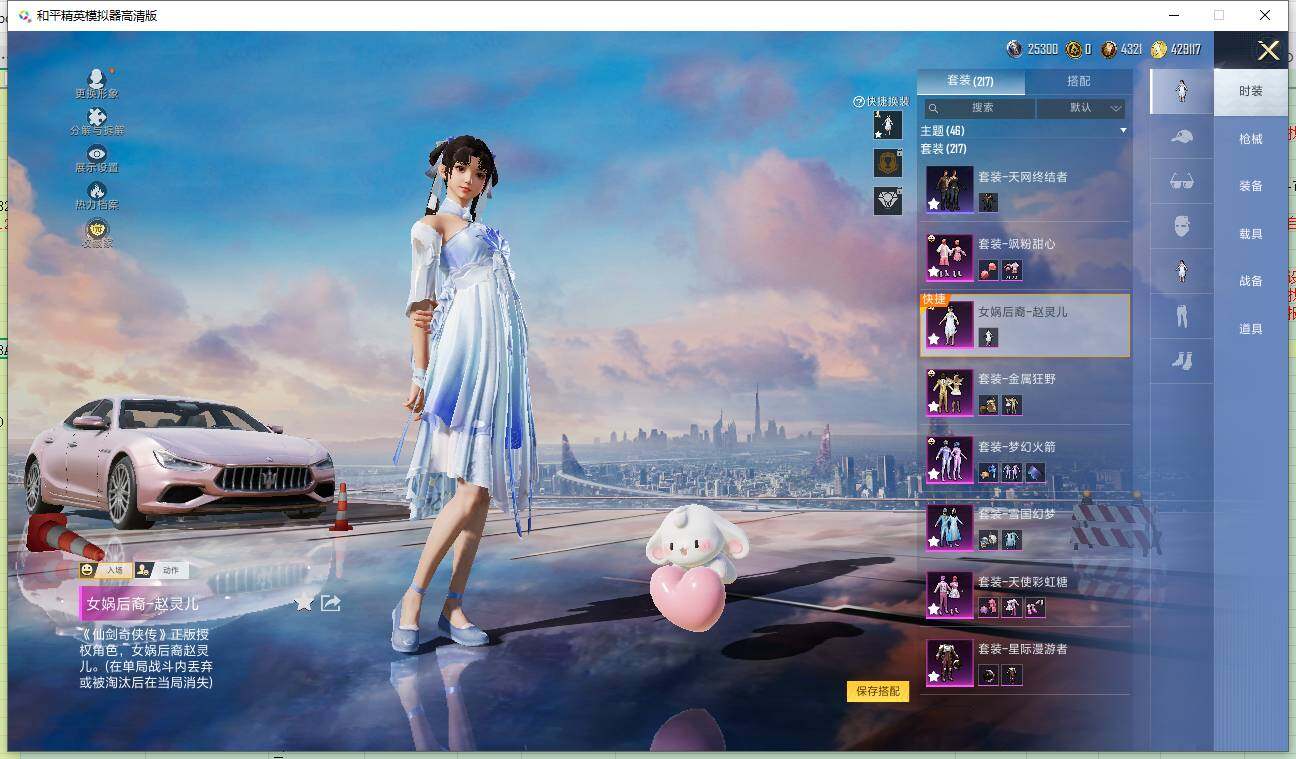Select the face mask category icon
The height and width of the screenshot is (759, 1296).
(x=1181, y=226)
